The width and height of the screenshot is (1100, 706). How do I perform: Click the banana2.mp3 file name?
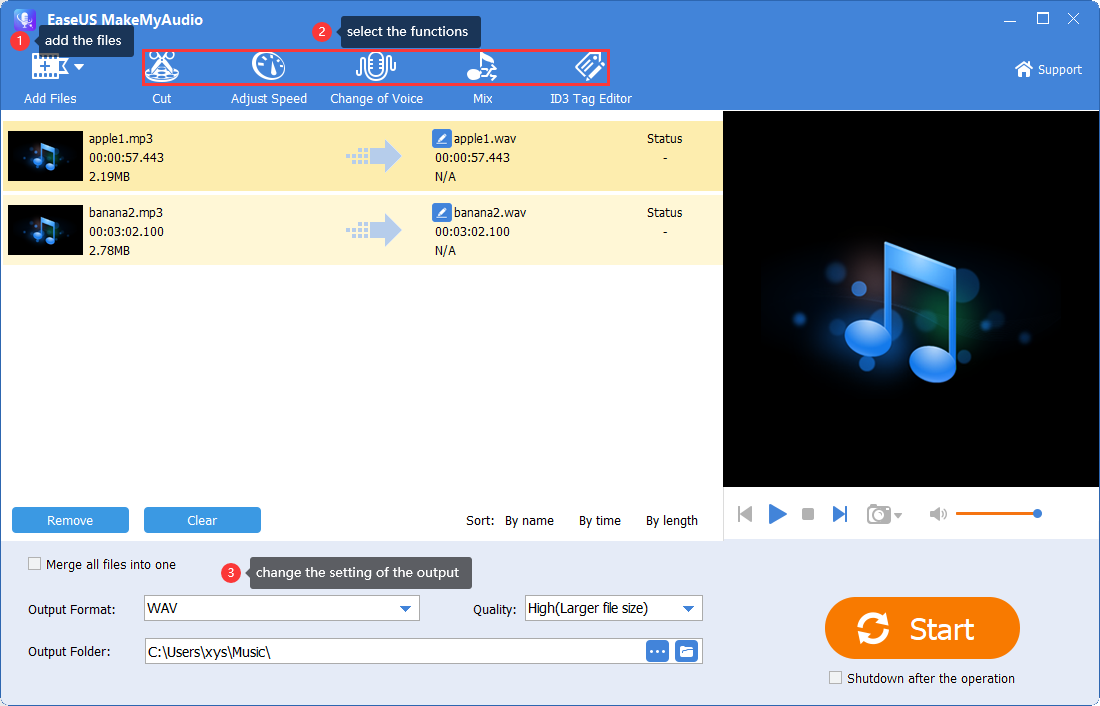[126, 212]
